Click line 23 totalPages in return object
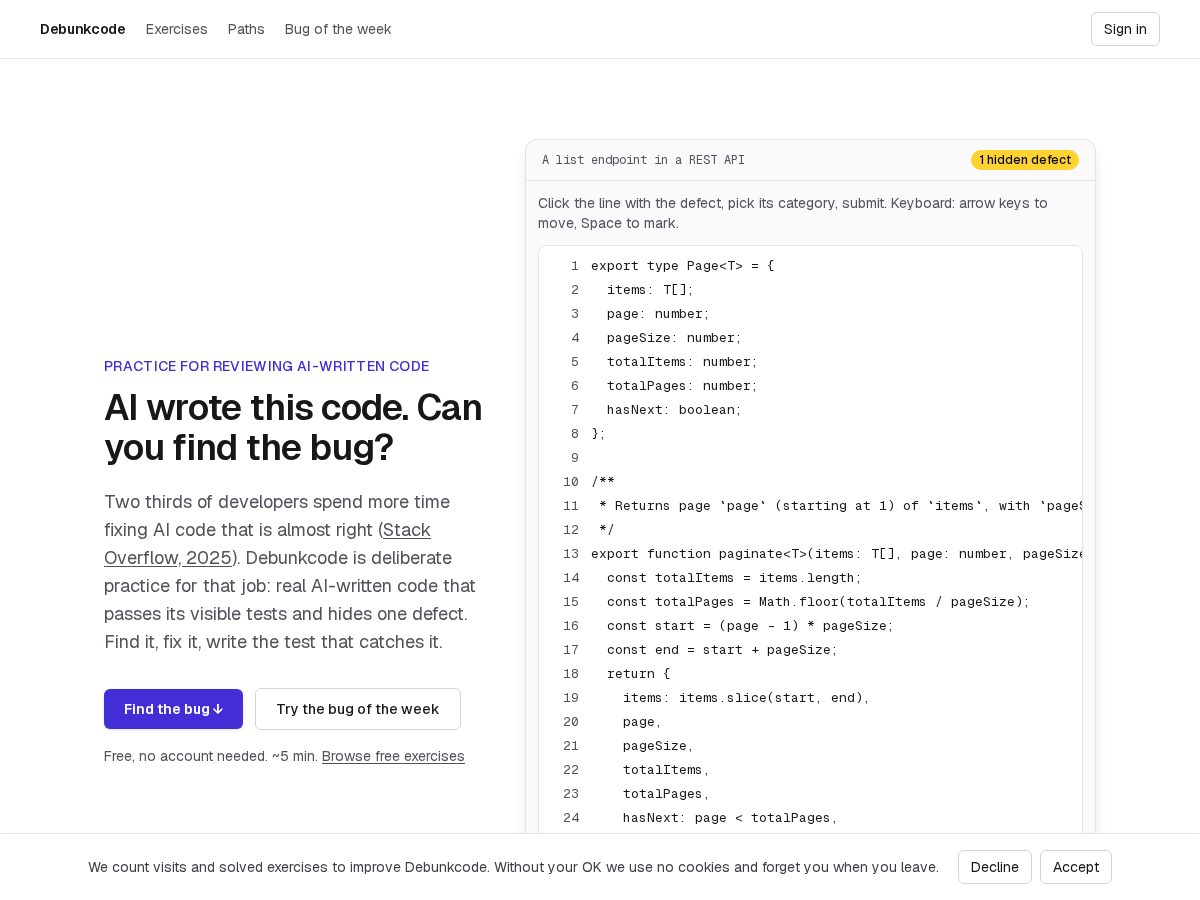Viewport: 1200px width, 900px height. (x=810, y=794)
